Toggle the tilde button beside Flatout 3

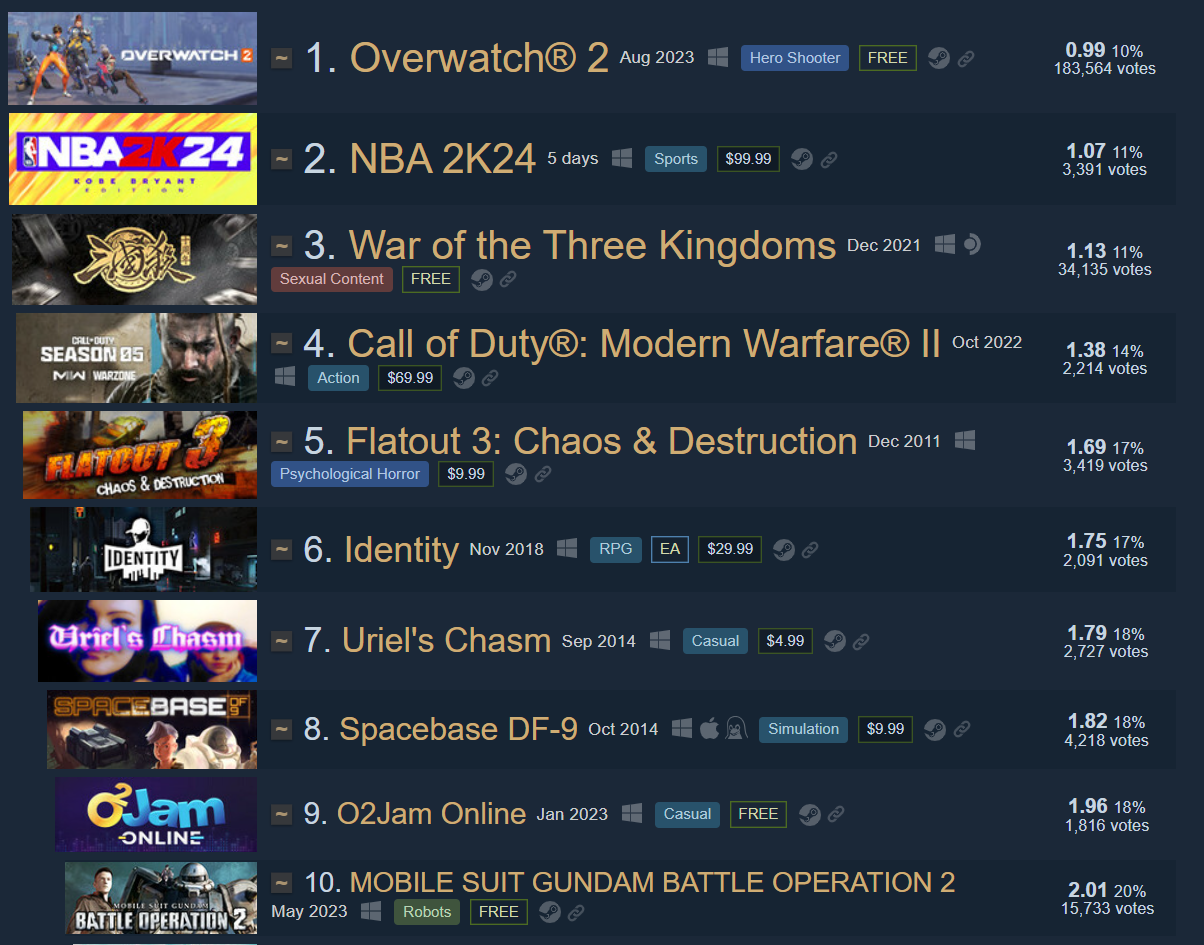point(282,442)
